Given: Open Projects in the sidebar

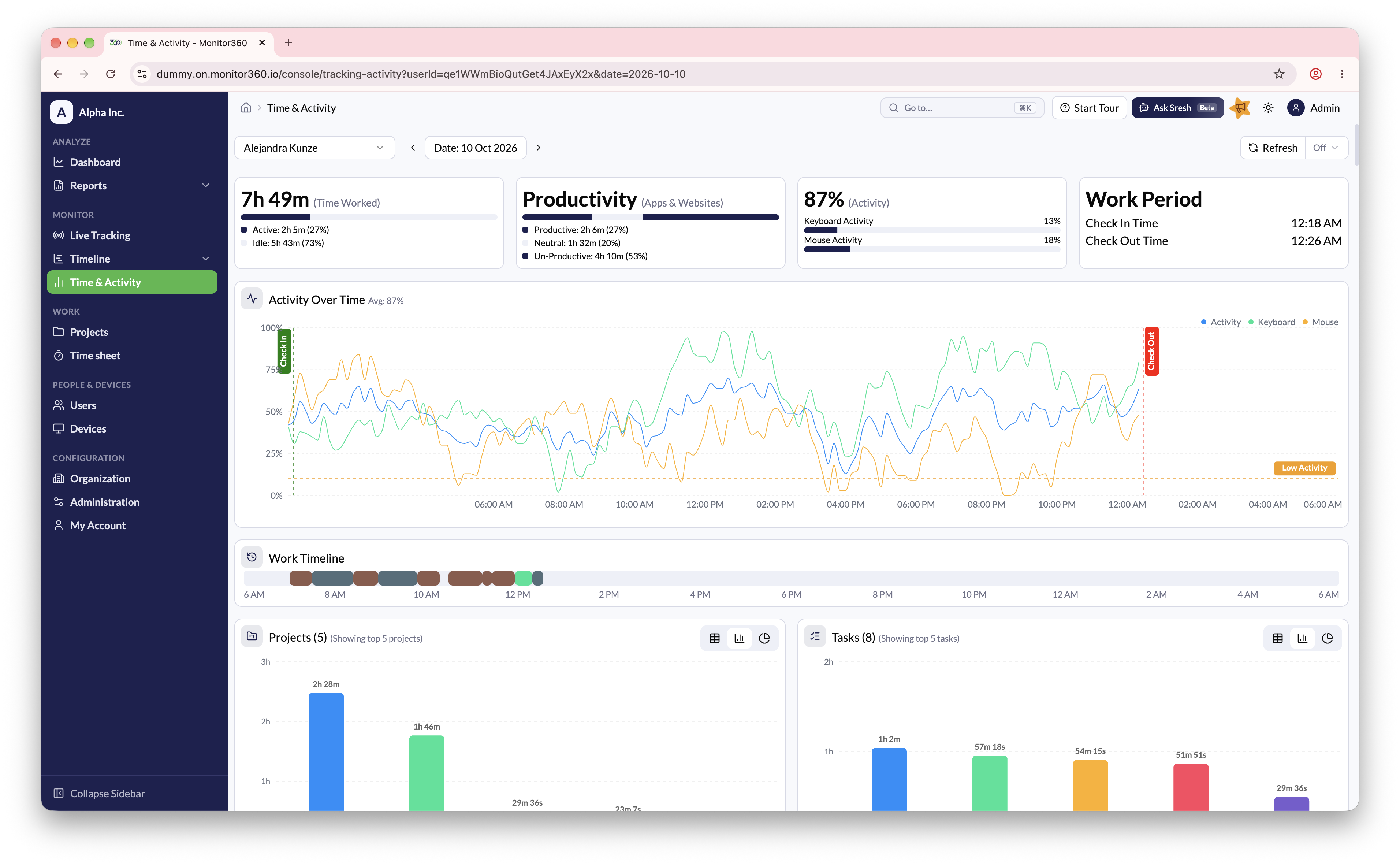Looking at the screenshot, I should click(132, 332).
